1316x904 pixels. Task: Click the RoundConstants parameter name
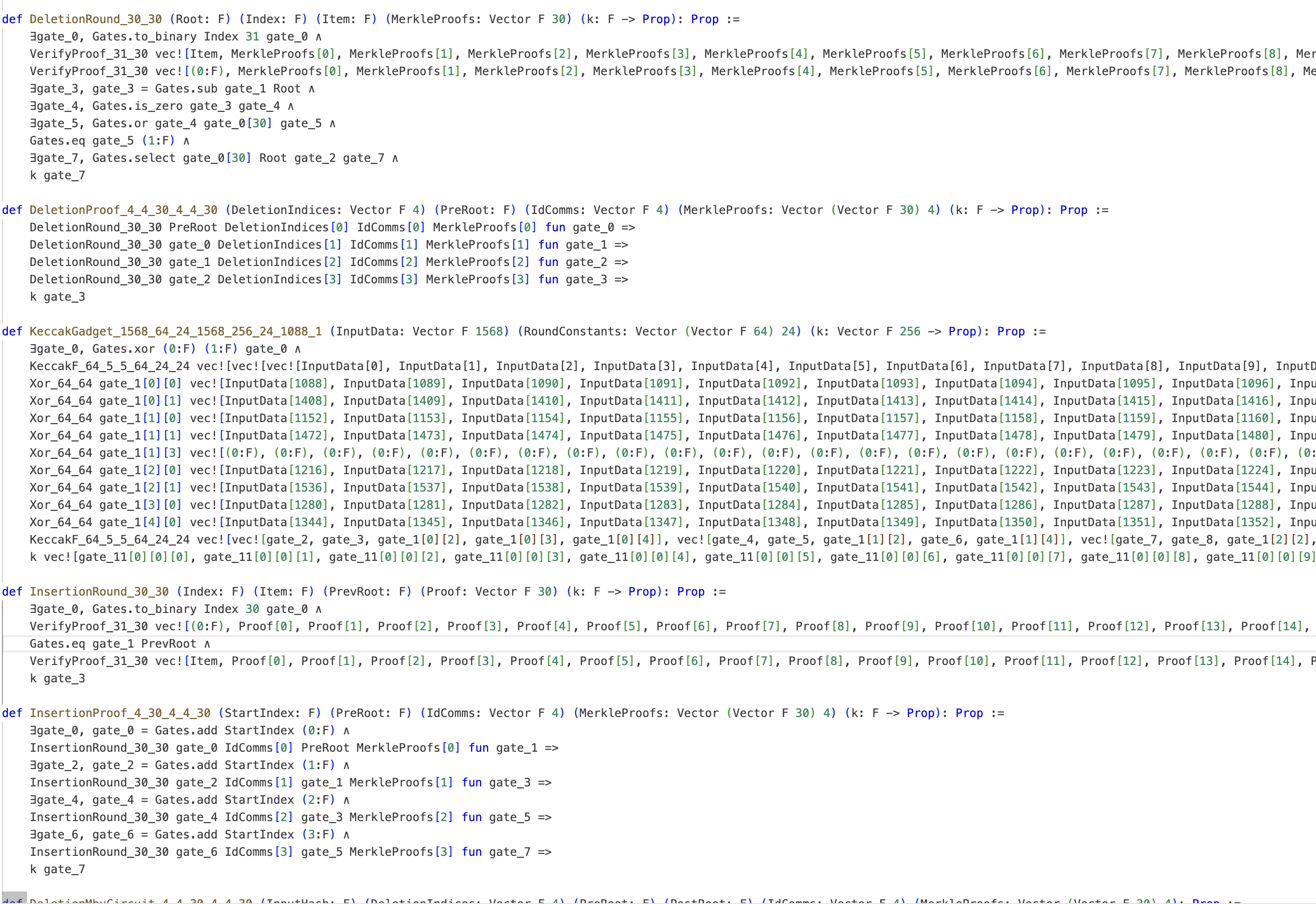(571, 332)
